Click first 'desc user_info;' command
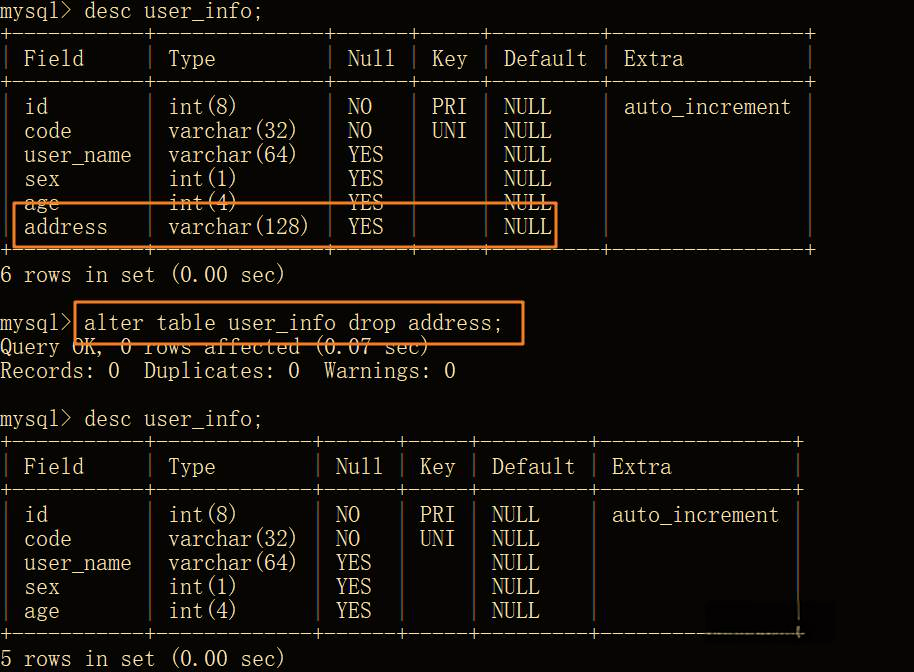914x672 pixels. [173, 11]
